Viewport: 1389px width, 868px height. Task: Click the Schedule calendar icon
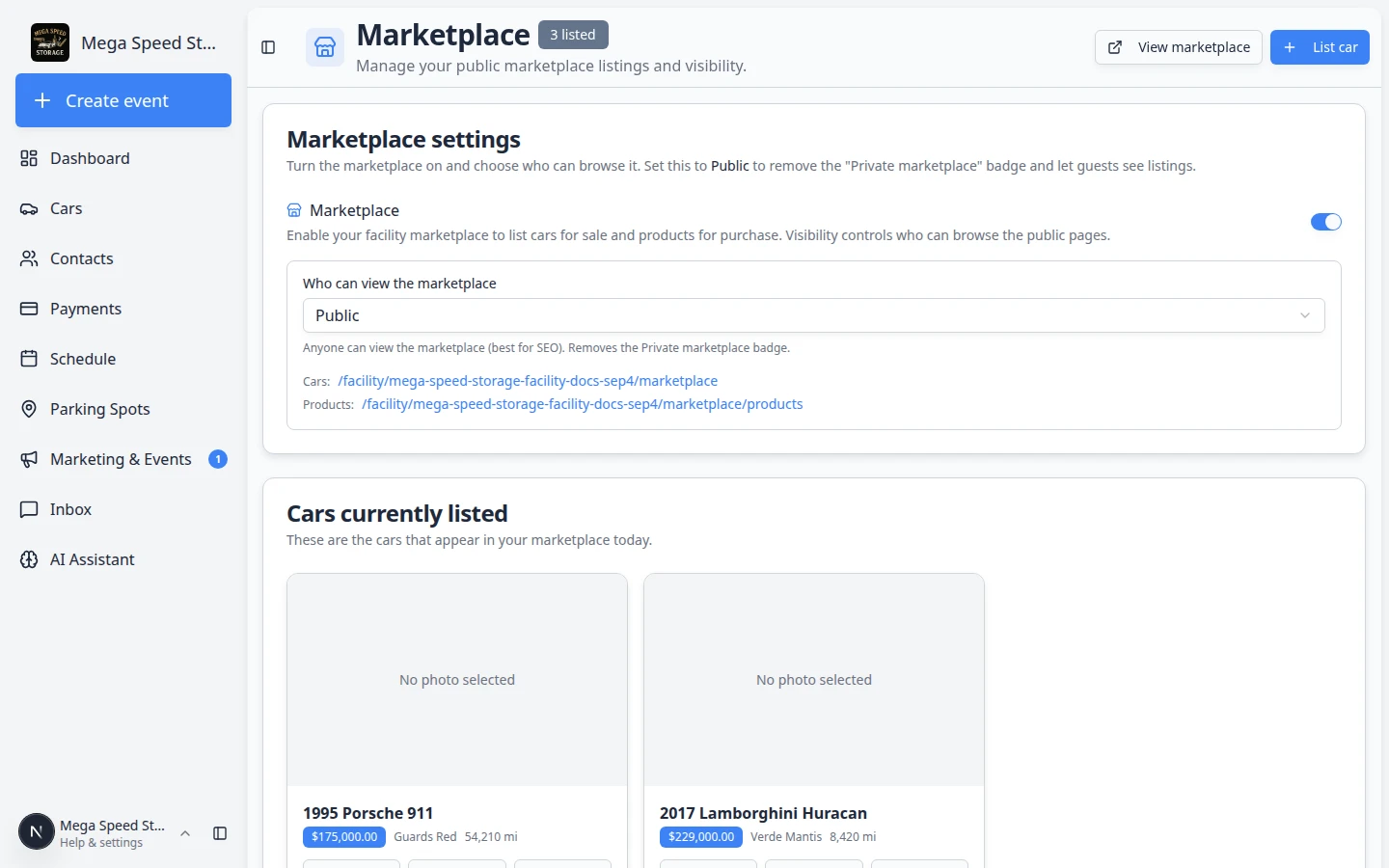[29, 359]
